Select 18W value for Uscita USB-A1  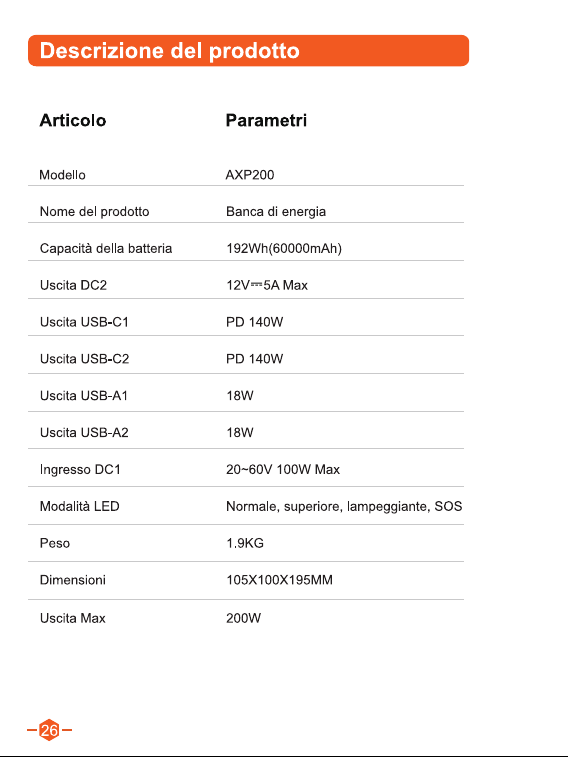point(240,395)
